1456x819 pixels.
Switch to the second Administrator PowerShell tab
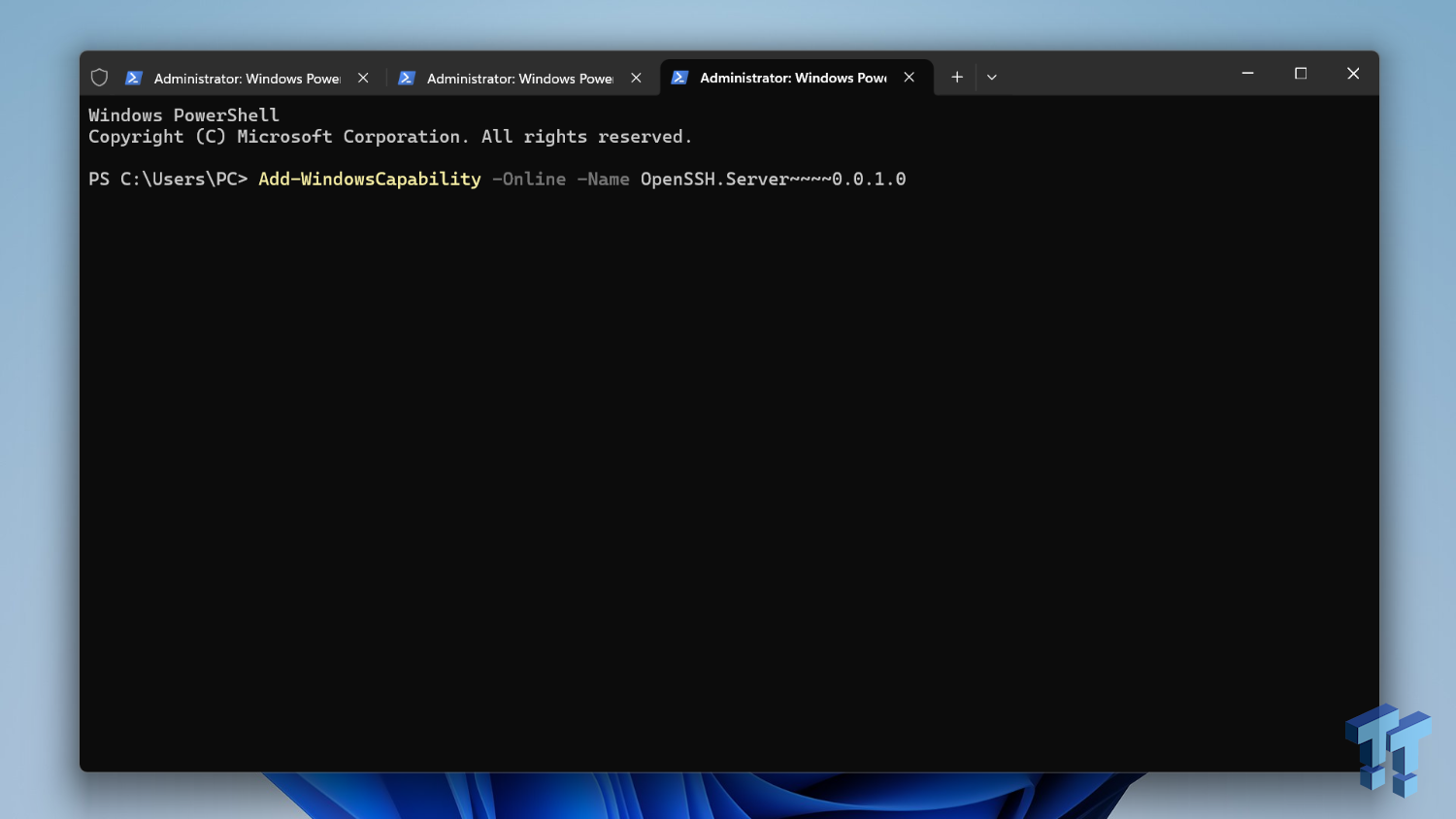pos(522,78)
